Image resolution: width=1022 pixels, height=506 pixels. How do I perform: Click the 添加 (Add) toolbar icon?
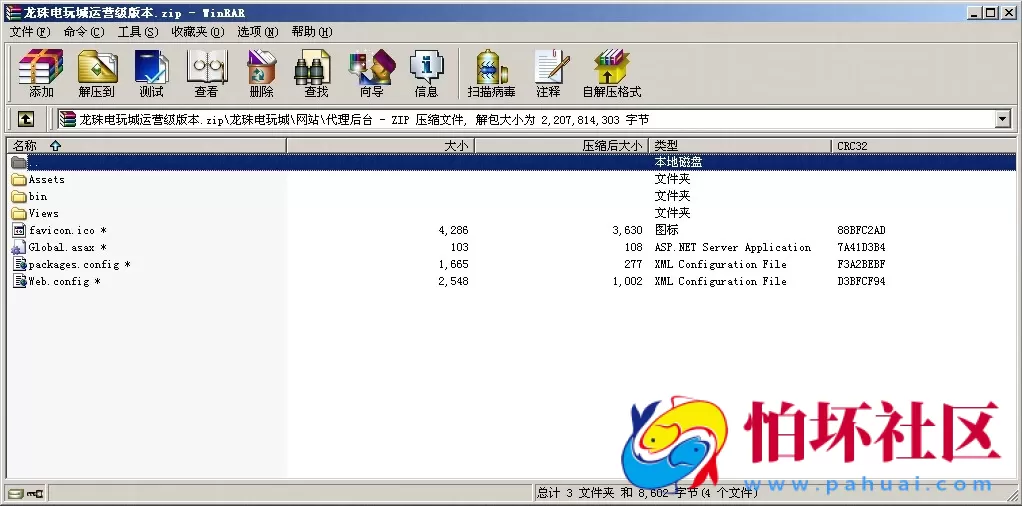click(41, 73)
